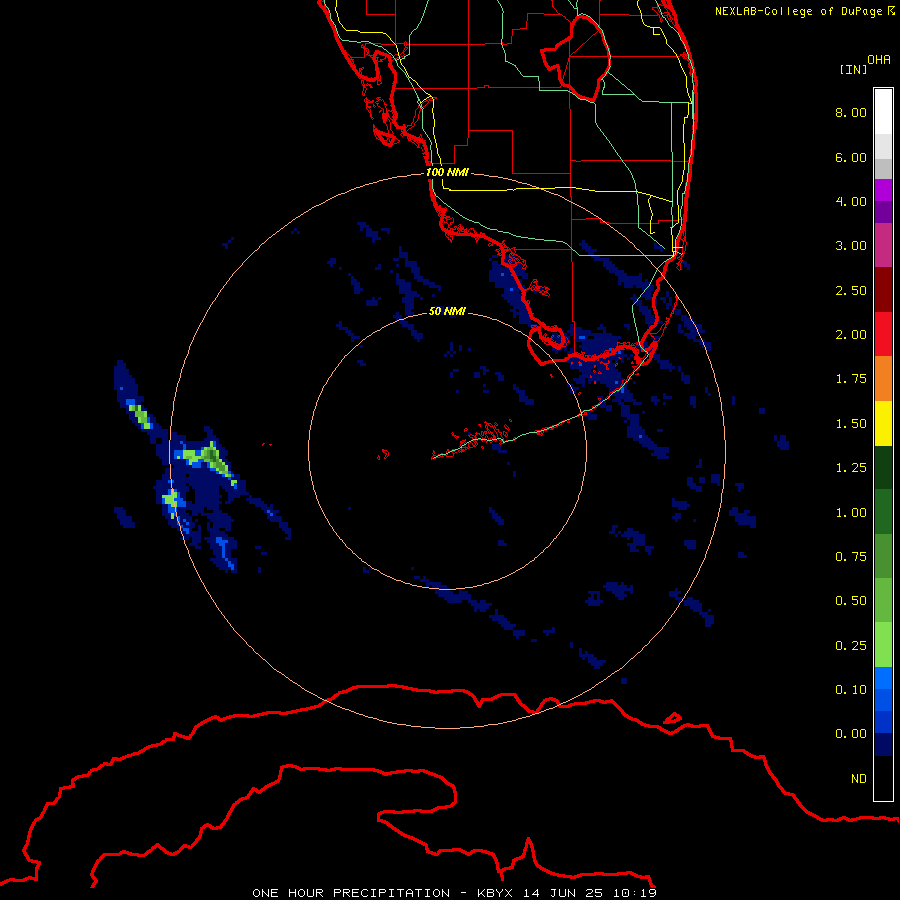Select the lightest green 0.25 legend swatch

pos(883,645)
